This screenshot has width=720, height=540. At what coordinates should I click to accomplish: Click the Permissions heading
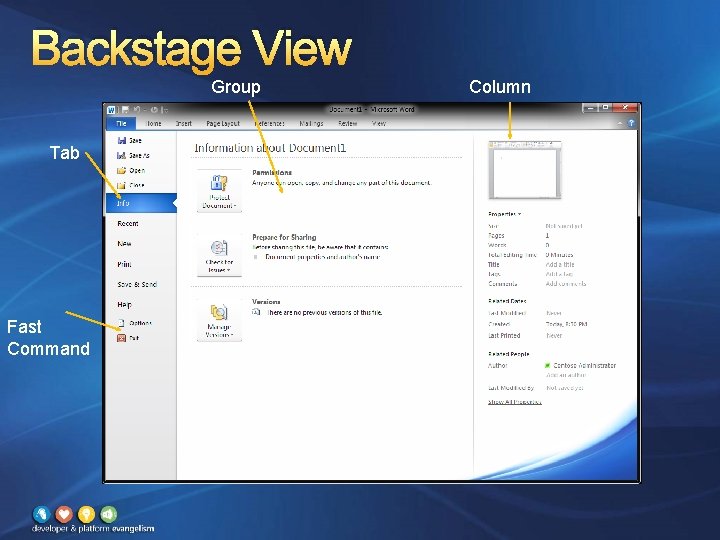tap(272, 173)
